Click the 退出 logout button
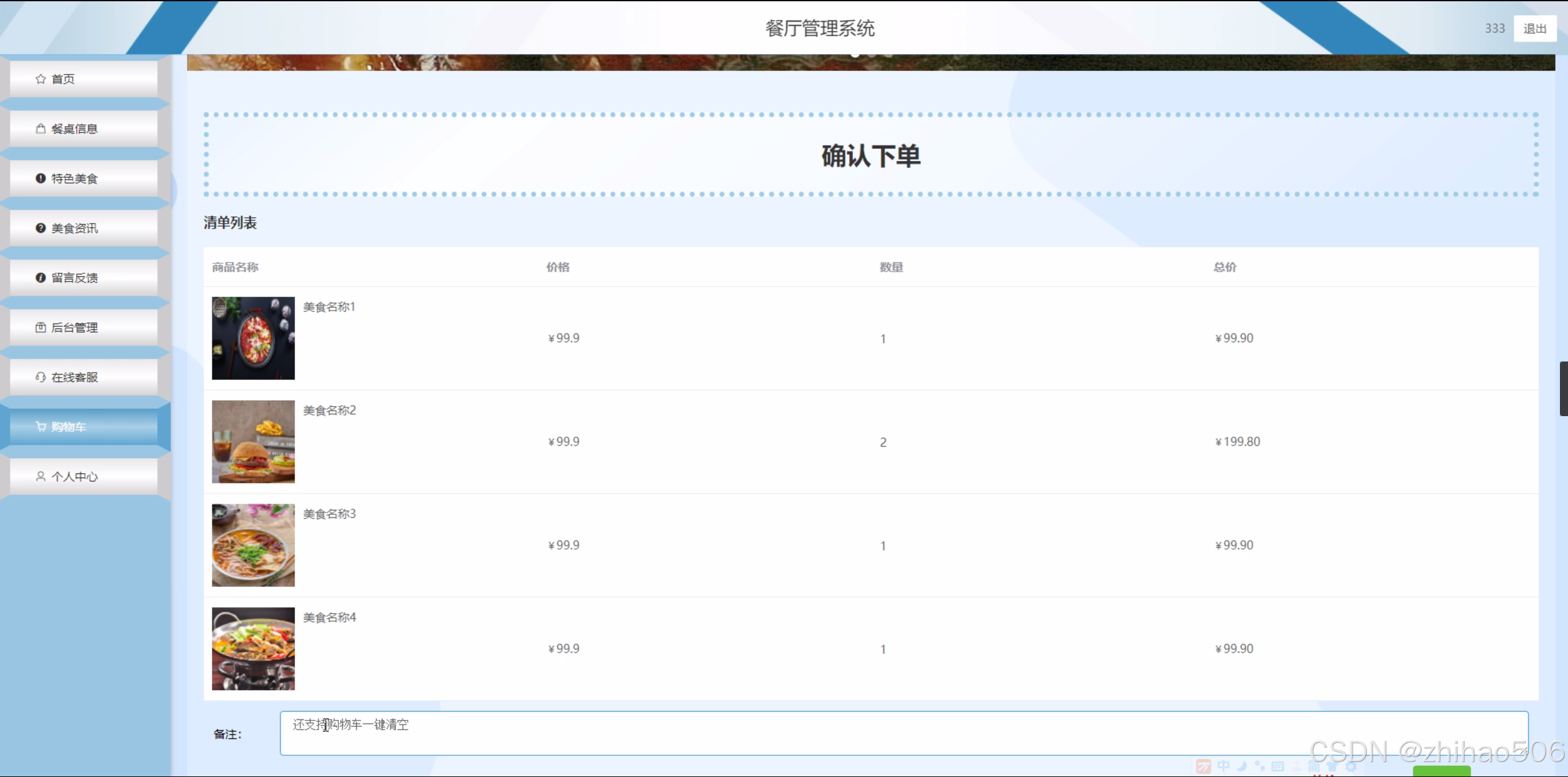The image size is (1568, 777). [x=1534, y=29]
